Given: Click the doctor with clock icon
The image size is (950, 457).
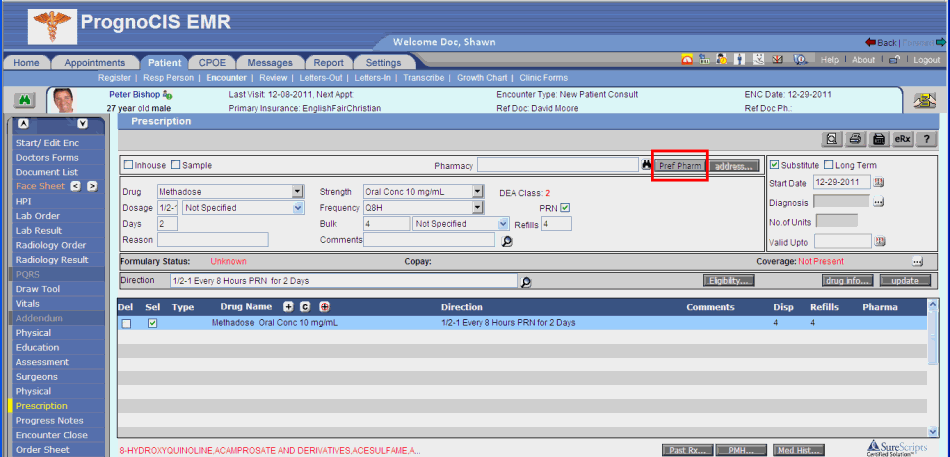Looking at the screenshot, I should coord(722,59).
